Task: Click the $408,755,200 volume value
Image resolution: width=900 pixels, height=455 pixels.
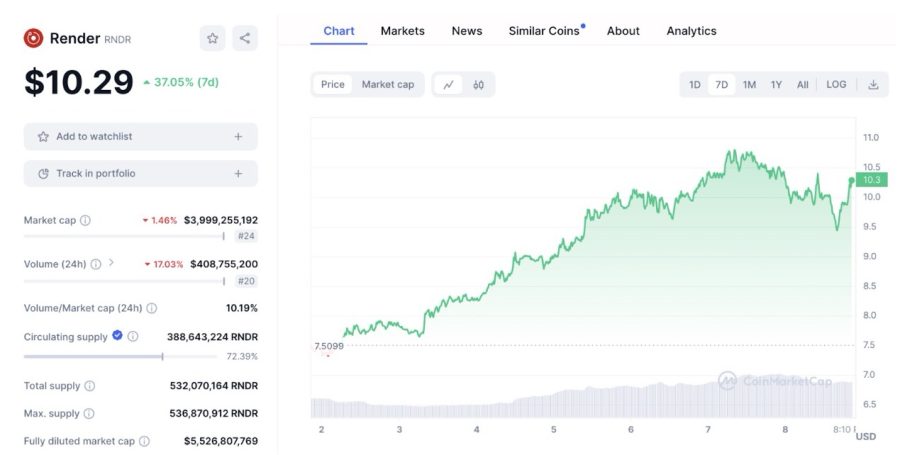Action: 224,264
